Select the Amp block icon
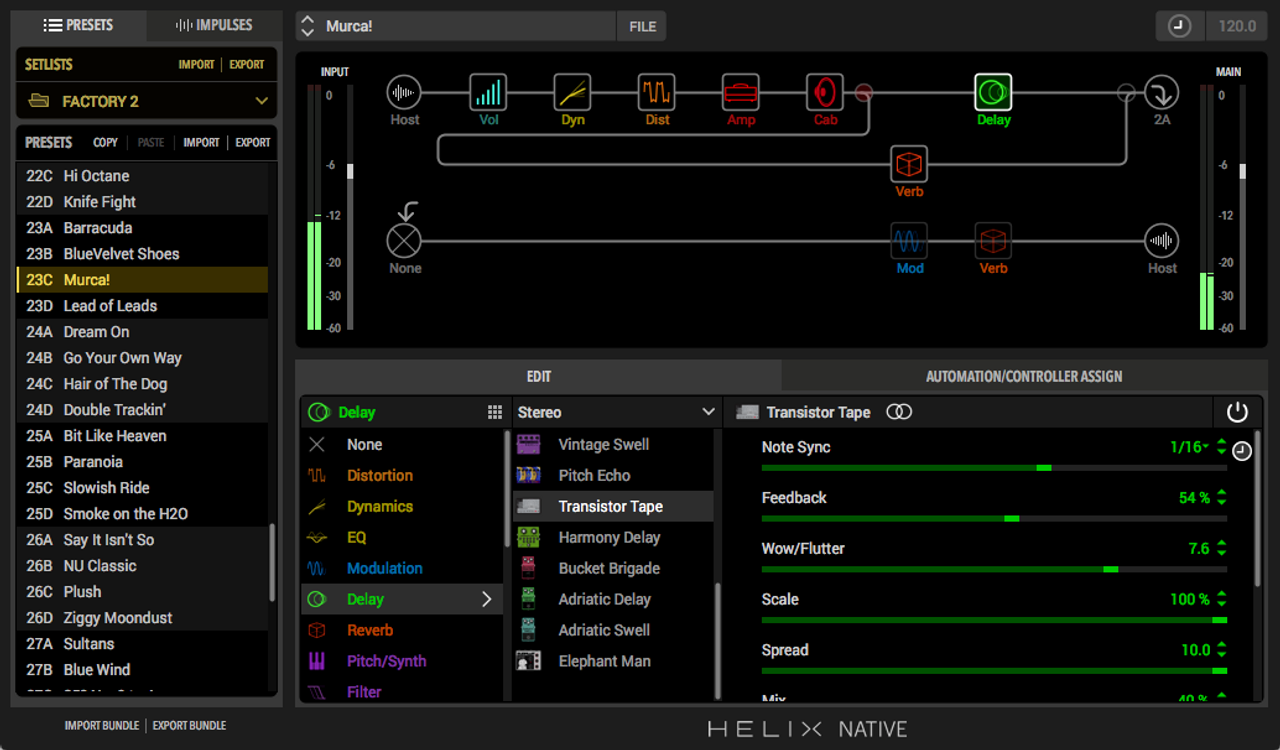Viewport: 1280px width, 750px height. [741, 93]
